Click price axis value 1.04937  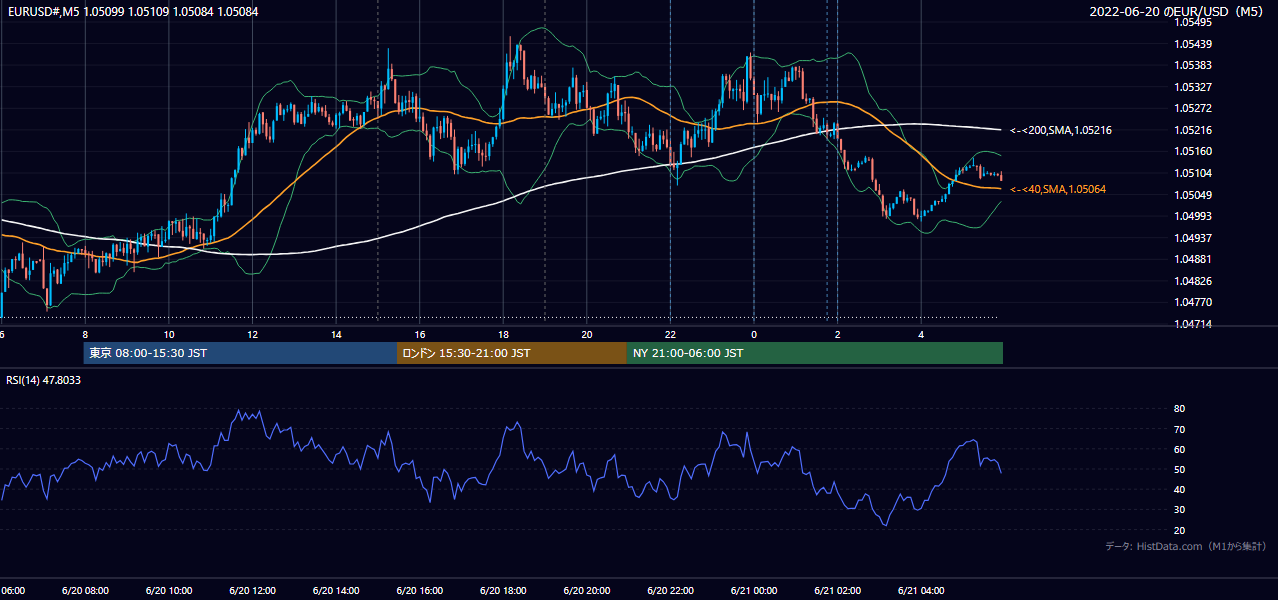coord(1193,238)
